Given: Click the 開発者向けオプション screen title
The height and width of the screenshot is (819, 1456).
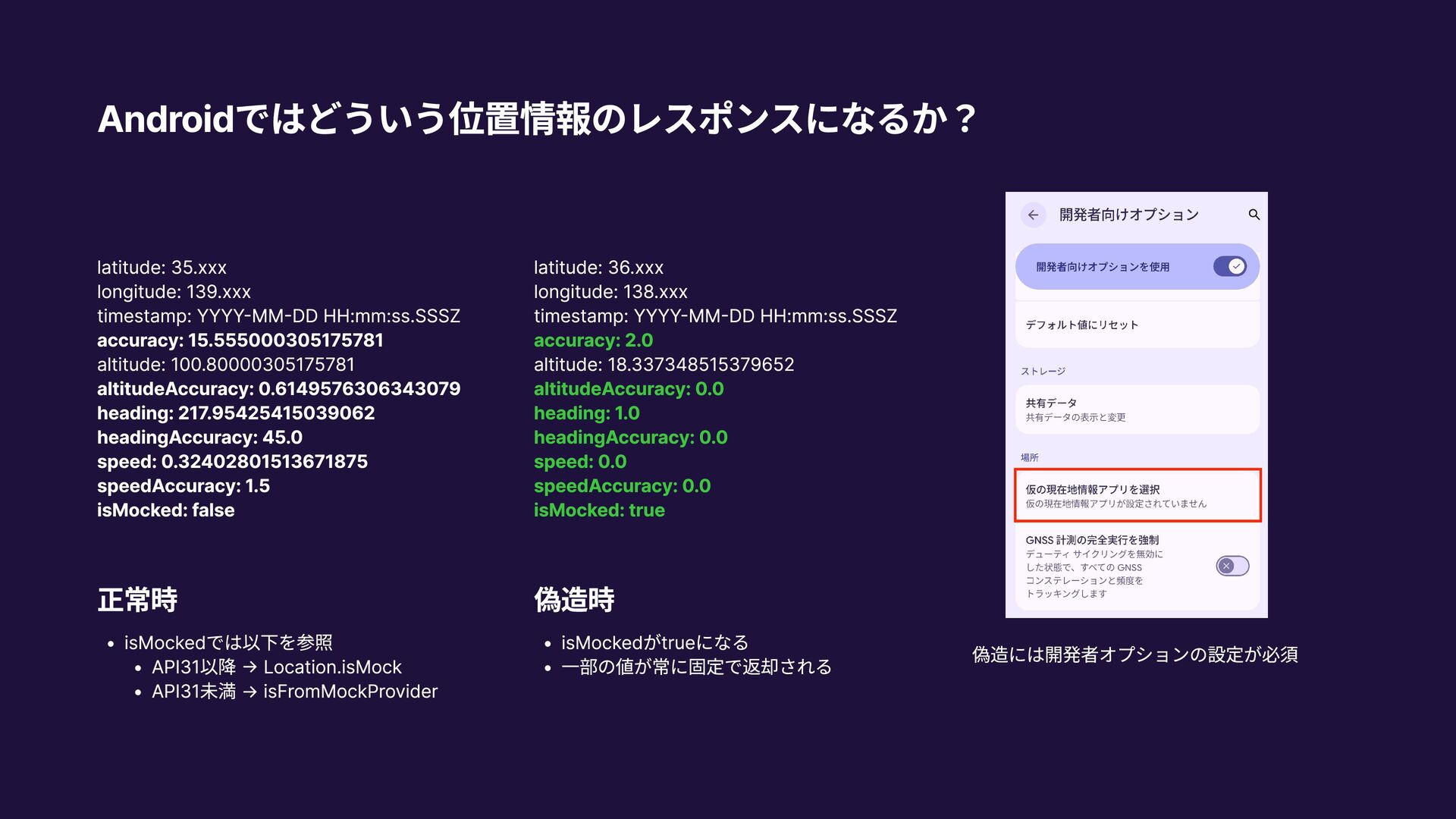Looking at the screenshot, I should pyautogui.click(x=1128, y=215).
